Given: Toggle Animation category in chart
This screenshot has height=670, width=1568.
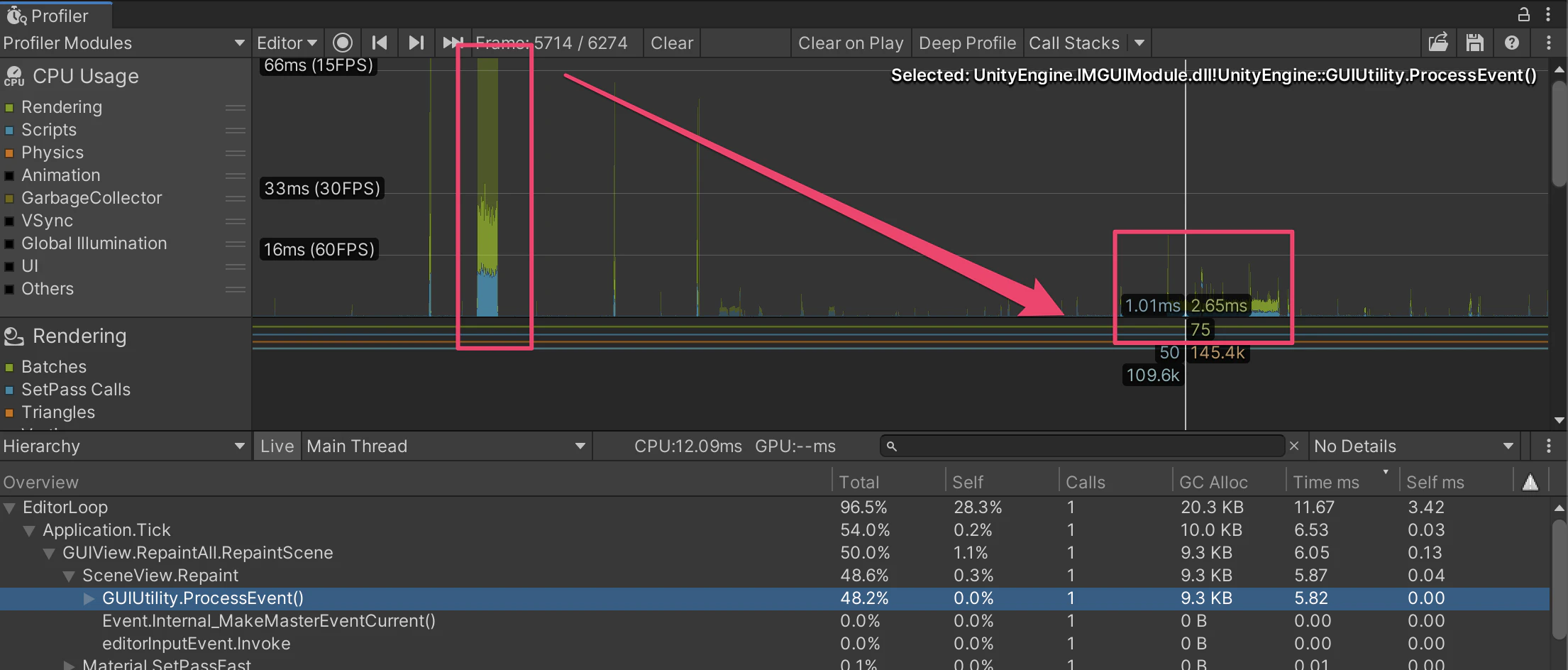Looking at the screenshot, I should coord(9,176).
